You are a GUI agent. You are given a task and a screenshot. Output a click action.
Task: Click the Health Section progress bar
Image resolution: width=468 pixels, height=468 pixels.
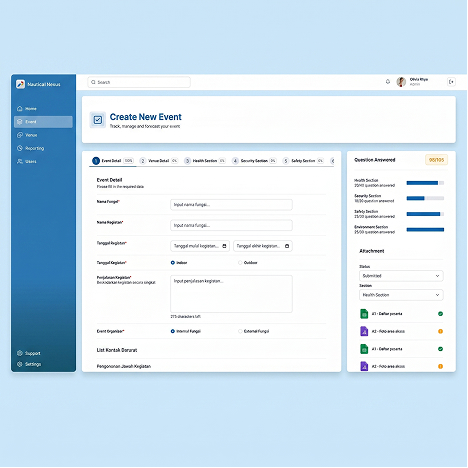(425, 183)
